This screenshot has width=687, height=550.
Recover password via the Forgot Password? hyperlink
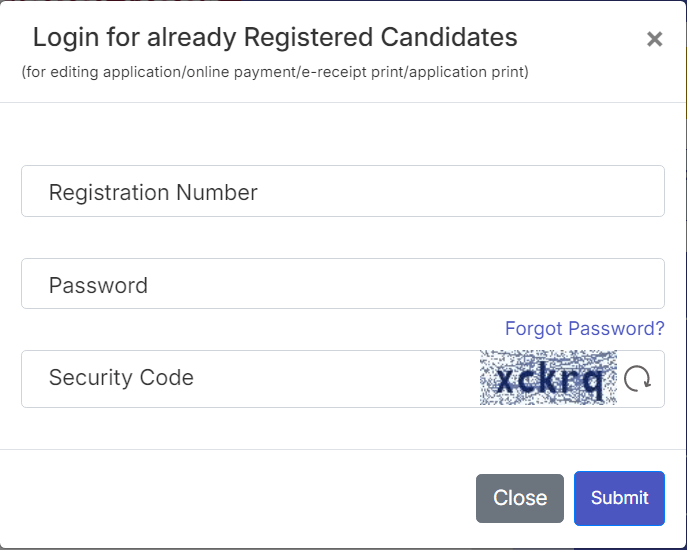[x=584, y=328]
